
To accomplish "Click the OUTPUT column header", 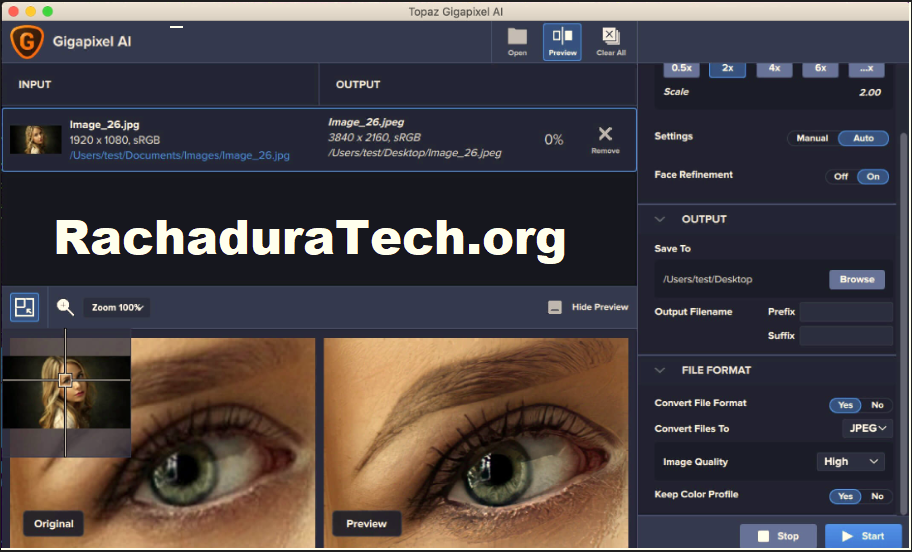I will click(358, 84).
